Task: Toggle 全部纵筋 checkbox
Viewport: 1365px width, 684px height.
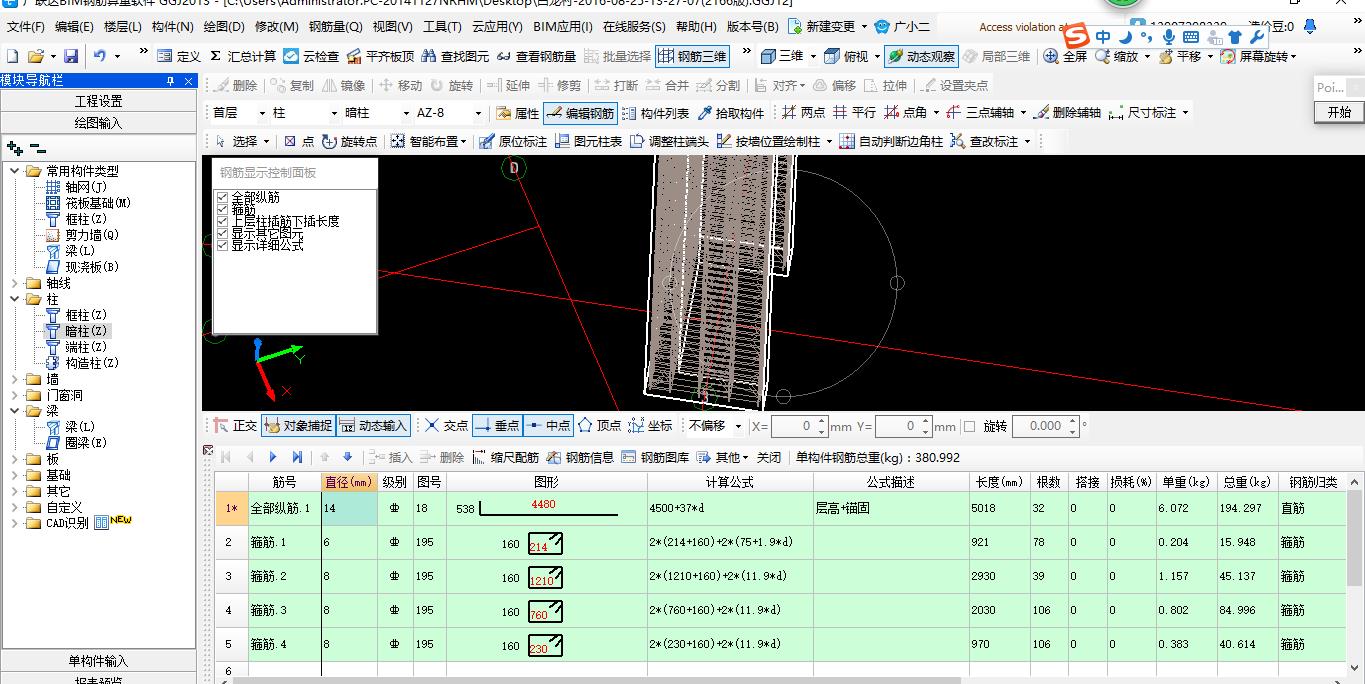Action: coord(223,198)
